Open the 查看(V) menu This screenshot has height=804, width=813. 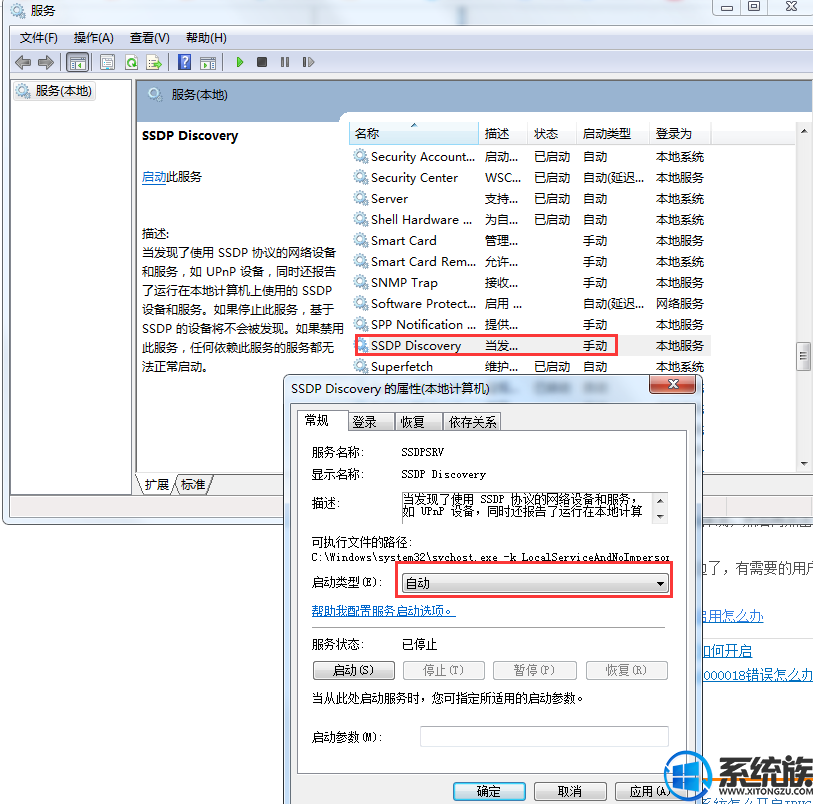click(x=149, y=38)
